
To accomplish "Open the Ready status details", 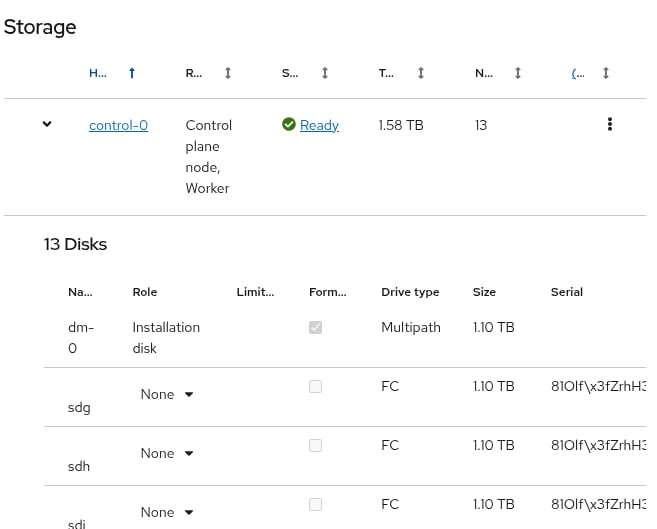I will click(319, 125).
